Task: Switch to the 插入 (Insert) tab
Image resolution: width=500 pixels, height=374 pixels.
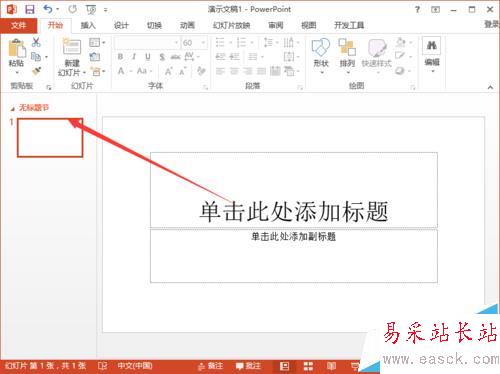Action: point(88,25)
